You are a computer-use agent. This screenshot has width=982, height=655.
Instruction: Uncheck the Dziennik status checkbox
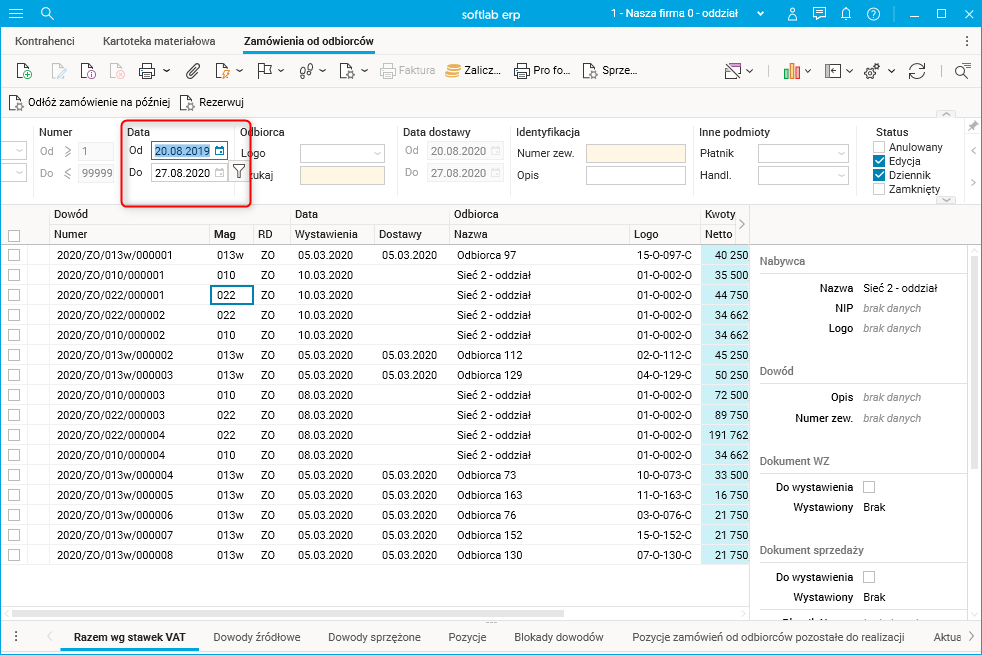click(879, 176)
